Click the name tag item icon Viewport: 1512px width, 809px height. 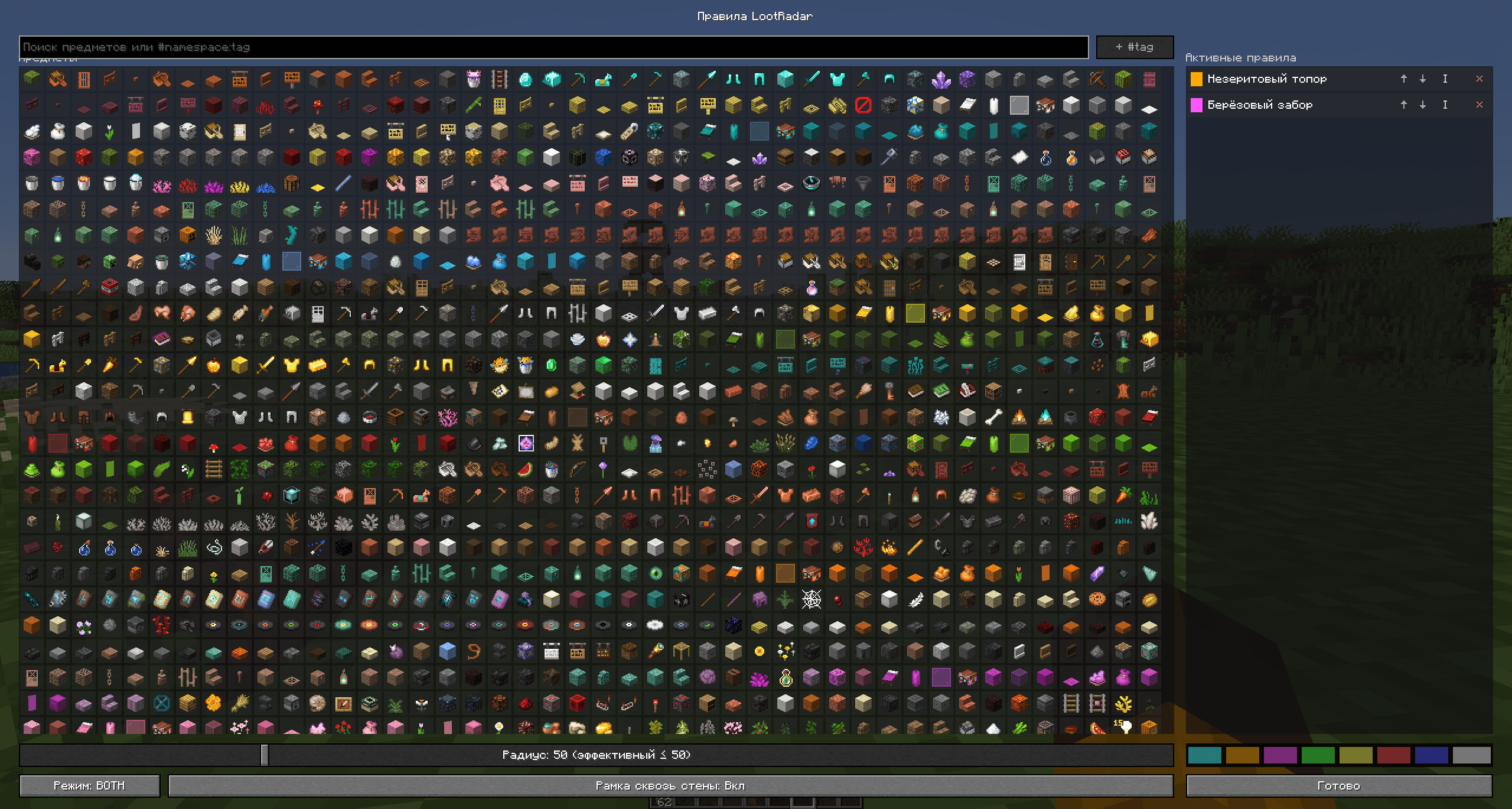[629, 131]
